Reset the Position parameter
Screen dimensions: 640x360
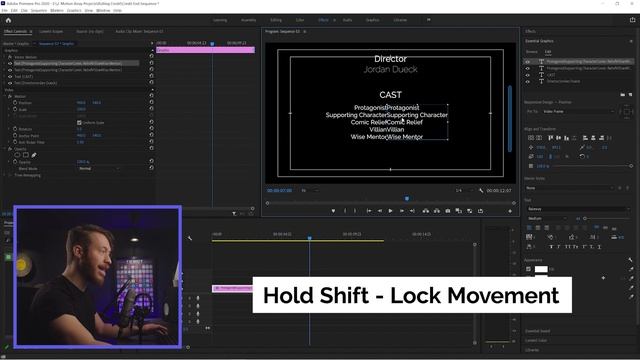coord(151,102)
